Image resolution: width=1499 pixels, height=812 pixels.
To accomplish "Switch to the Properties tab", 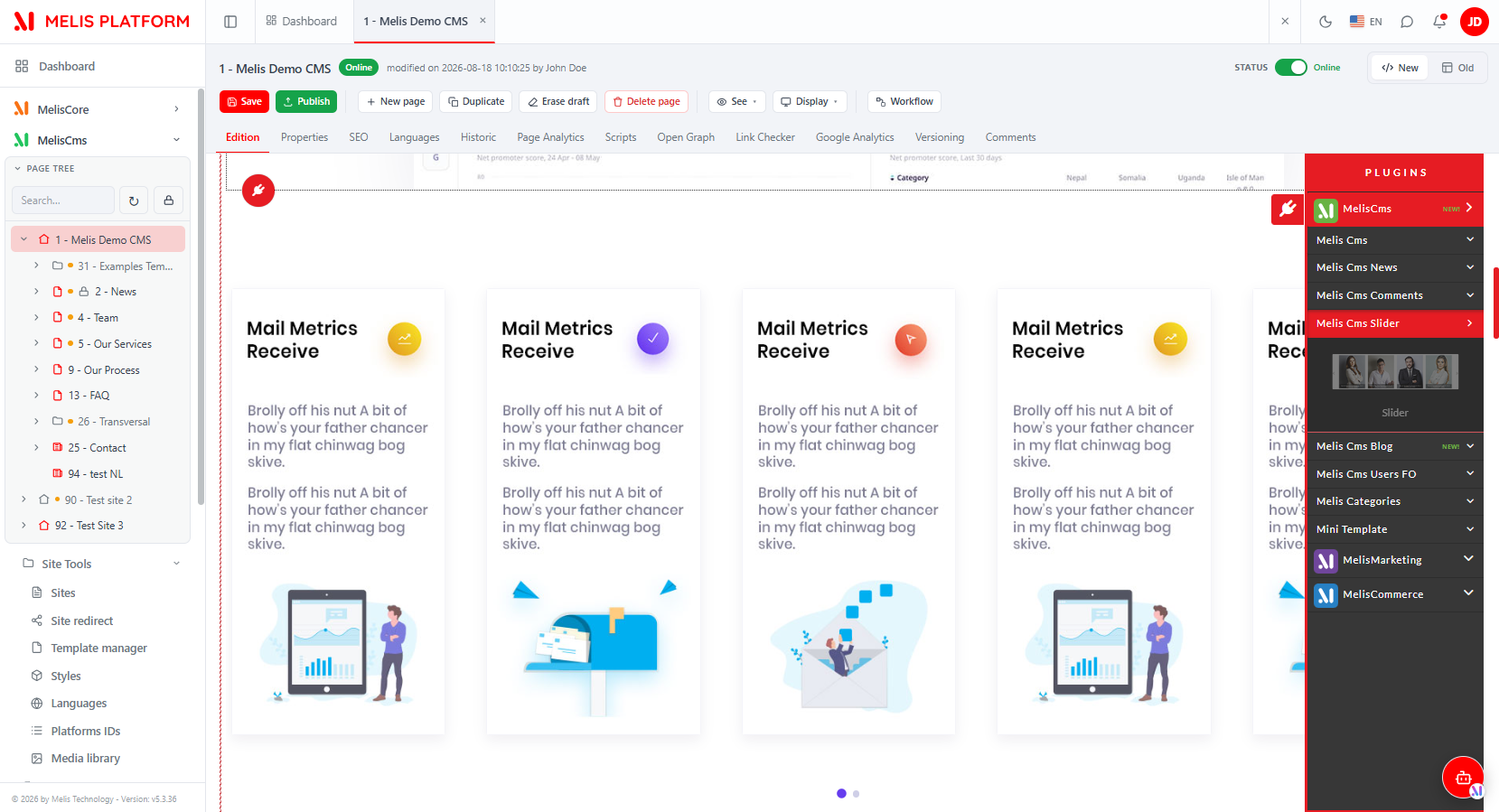I will tap(304, 137).
